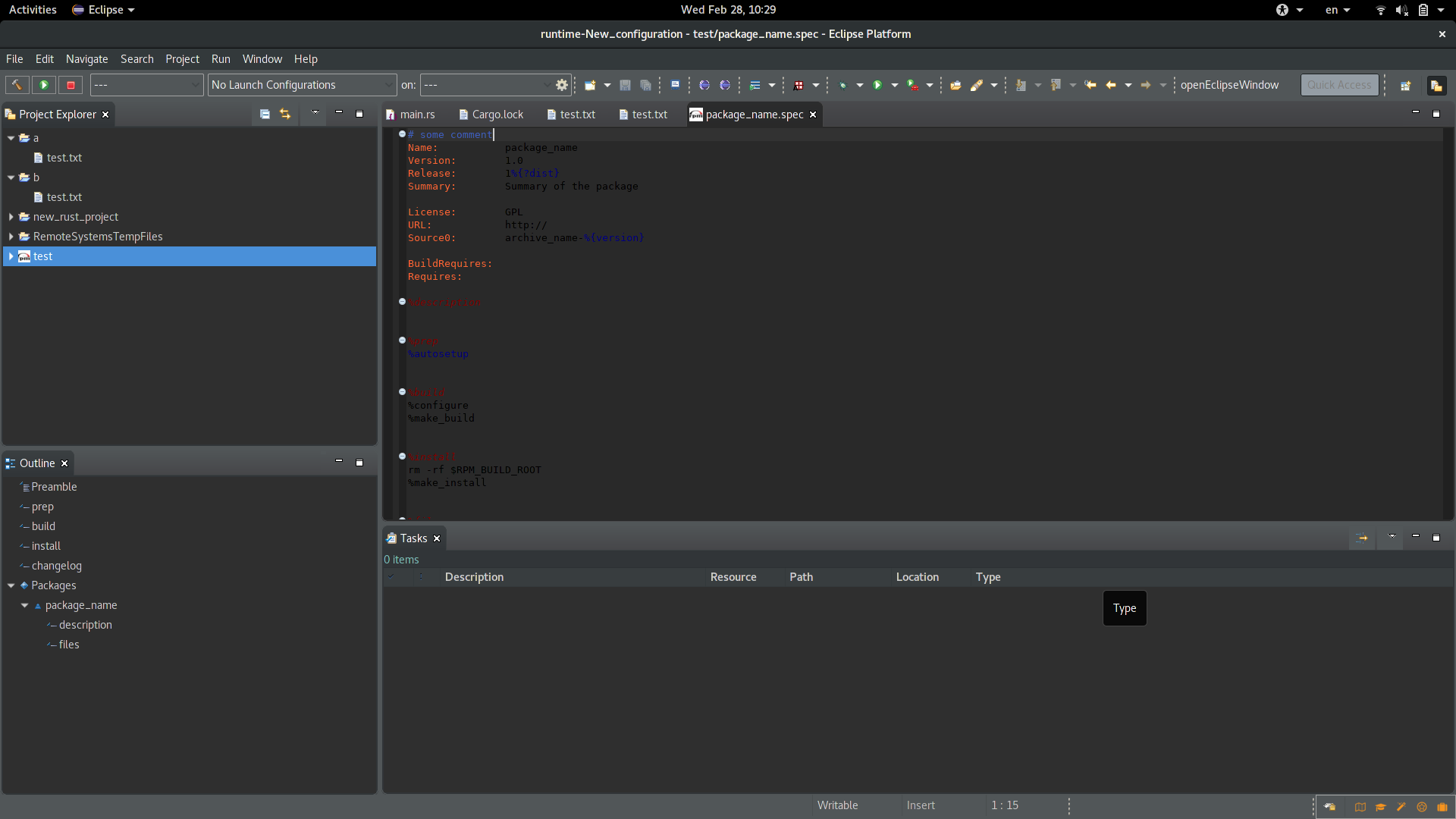The image size is (1456, 819).
Task: Sort tasks by Description column header
Action: [573, 577]
